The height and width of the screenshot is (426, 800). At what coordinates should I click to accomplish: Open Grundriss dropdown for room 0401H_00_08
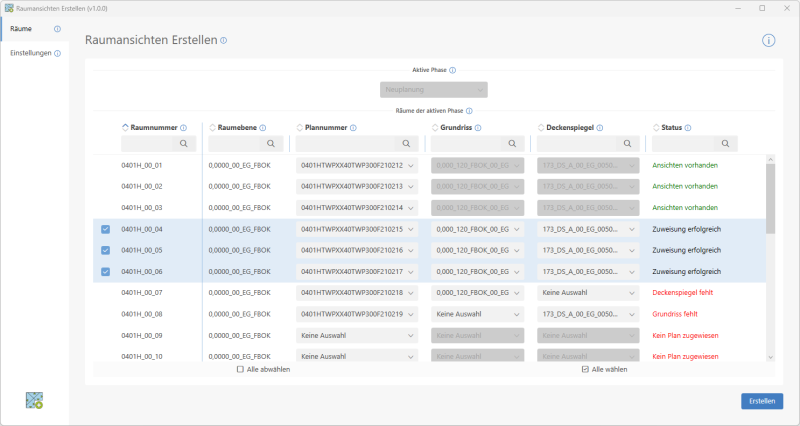pyautogui.click(x=477, y=313)
